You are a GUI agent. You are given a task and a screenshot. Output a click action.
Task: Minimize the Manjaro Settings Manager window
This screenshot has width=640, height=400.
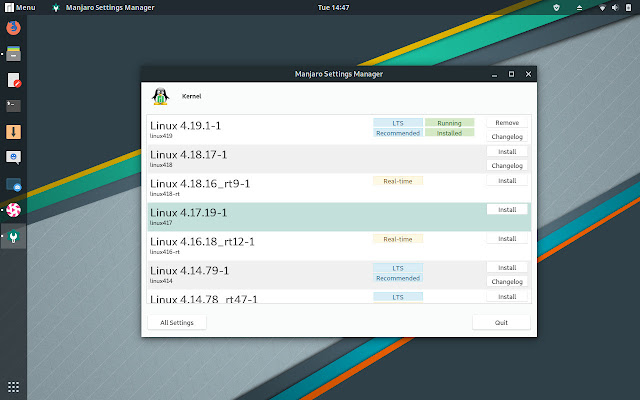(494, 74)
